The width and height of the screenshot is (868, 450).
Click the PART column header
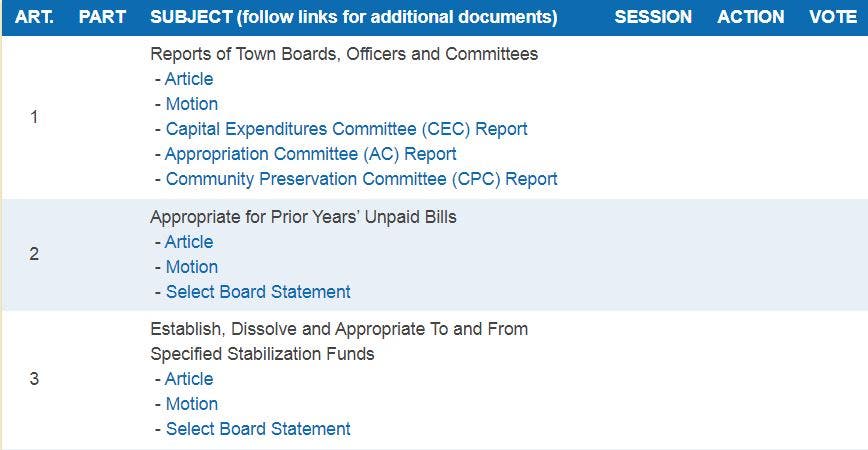102,17
